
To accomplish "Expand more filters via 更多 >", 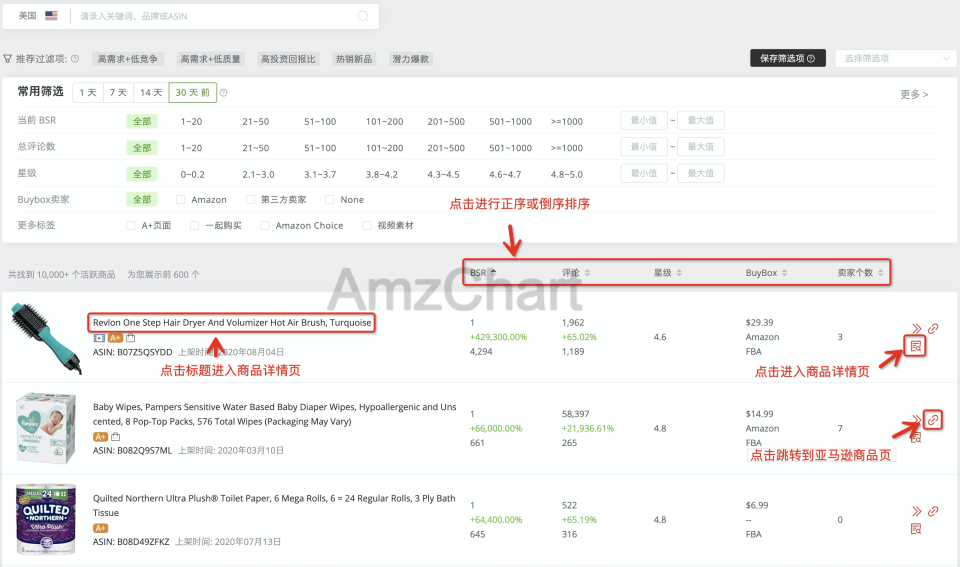I will point(914,94).
